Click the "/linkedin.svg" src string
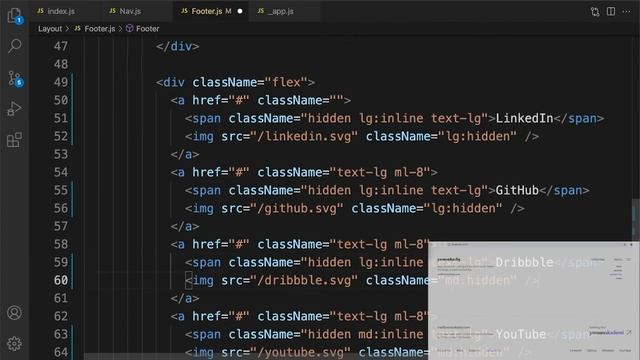Screen dimensions: 640x360 (304, 136)
